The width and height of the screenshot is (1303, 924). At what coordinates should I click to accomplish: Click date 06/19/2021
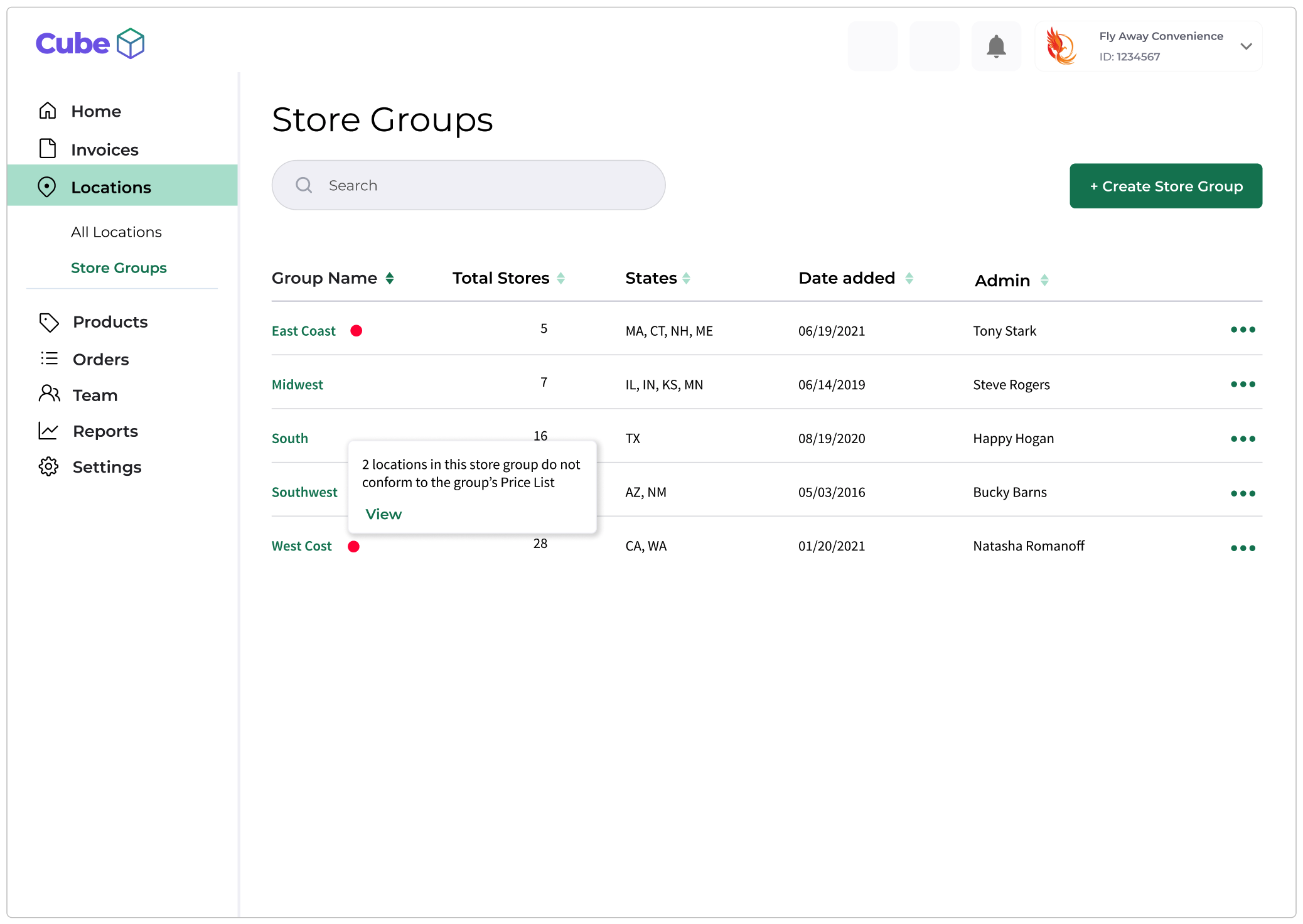tap(832, 331)
